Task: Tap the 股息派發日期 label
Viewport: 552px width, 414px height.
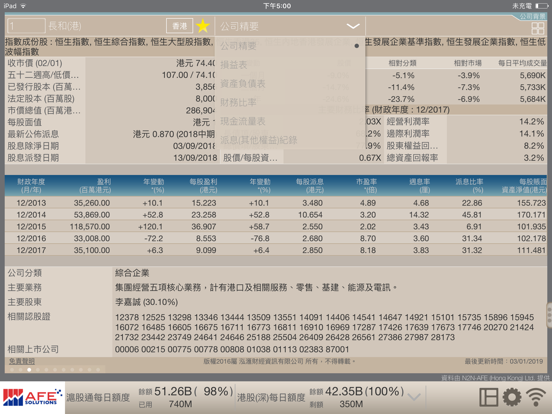Action: 33,158
